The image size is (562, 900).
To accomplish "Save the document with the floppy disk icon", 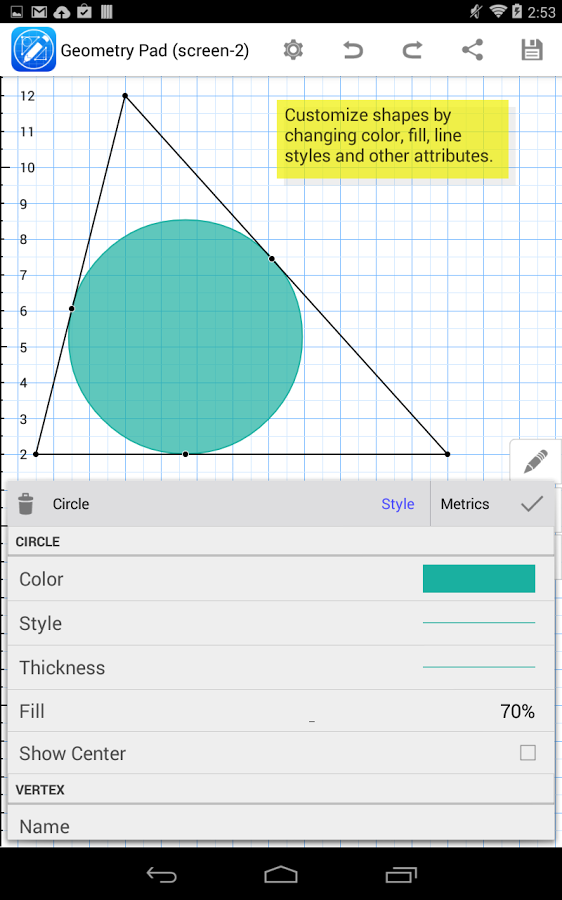I will click(x=532, y=50).
